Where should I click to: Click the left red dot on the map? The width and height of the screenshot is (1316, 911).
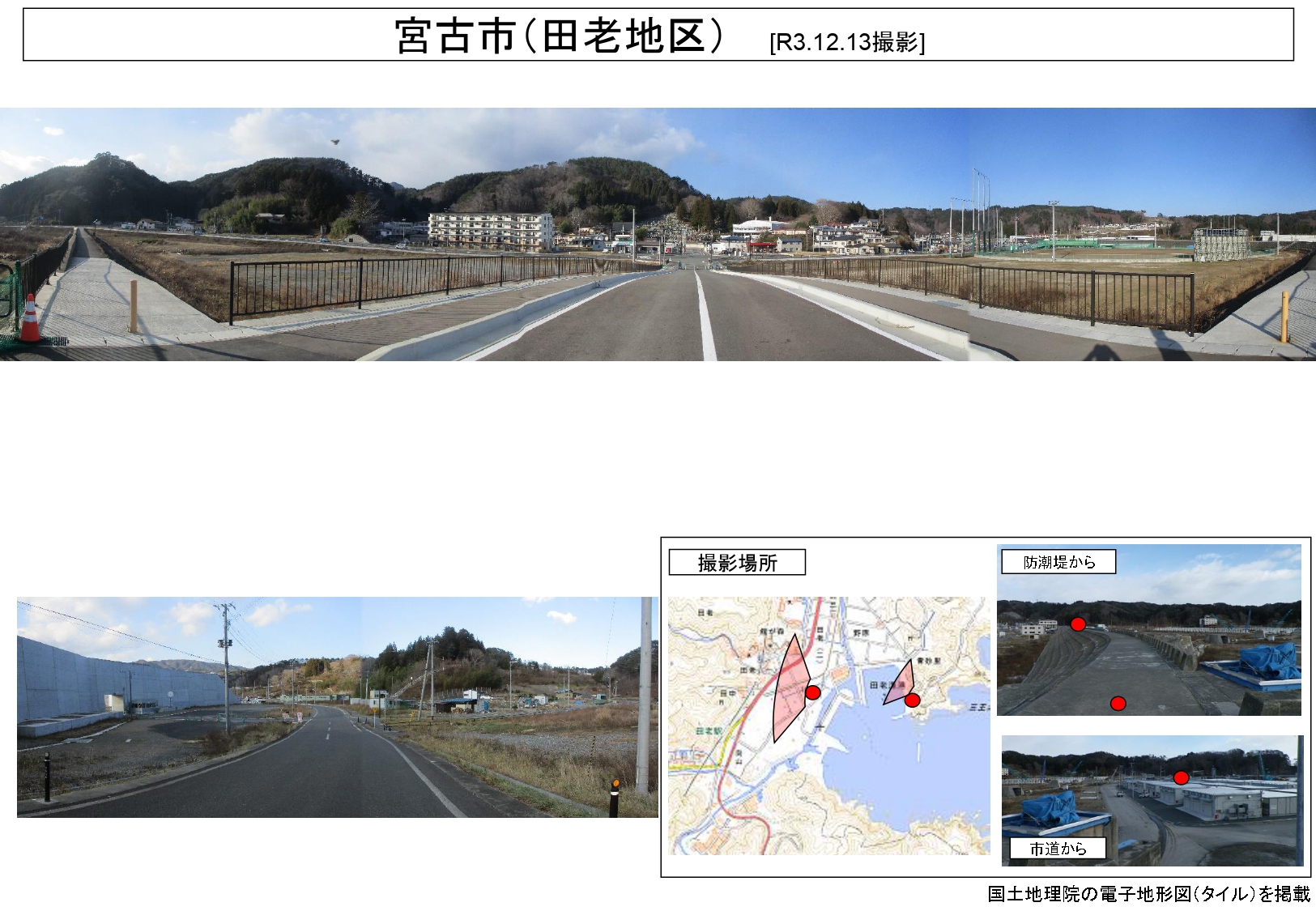point(813,692)
